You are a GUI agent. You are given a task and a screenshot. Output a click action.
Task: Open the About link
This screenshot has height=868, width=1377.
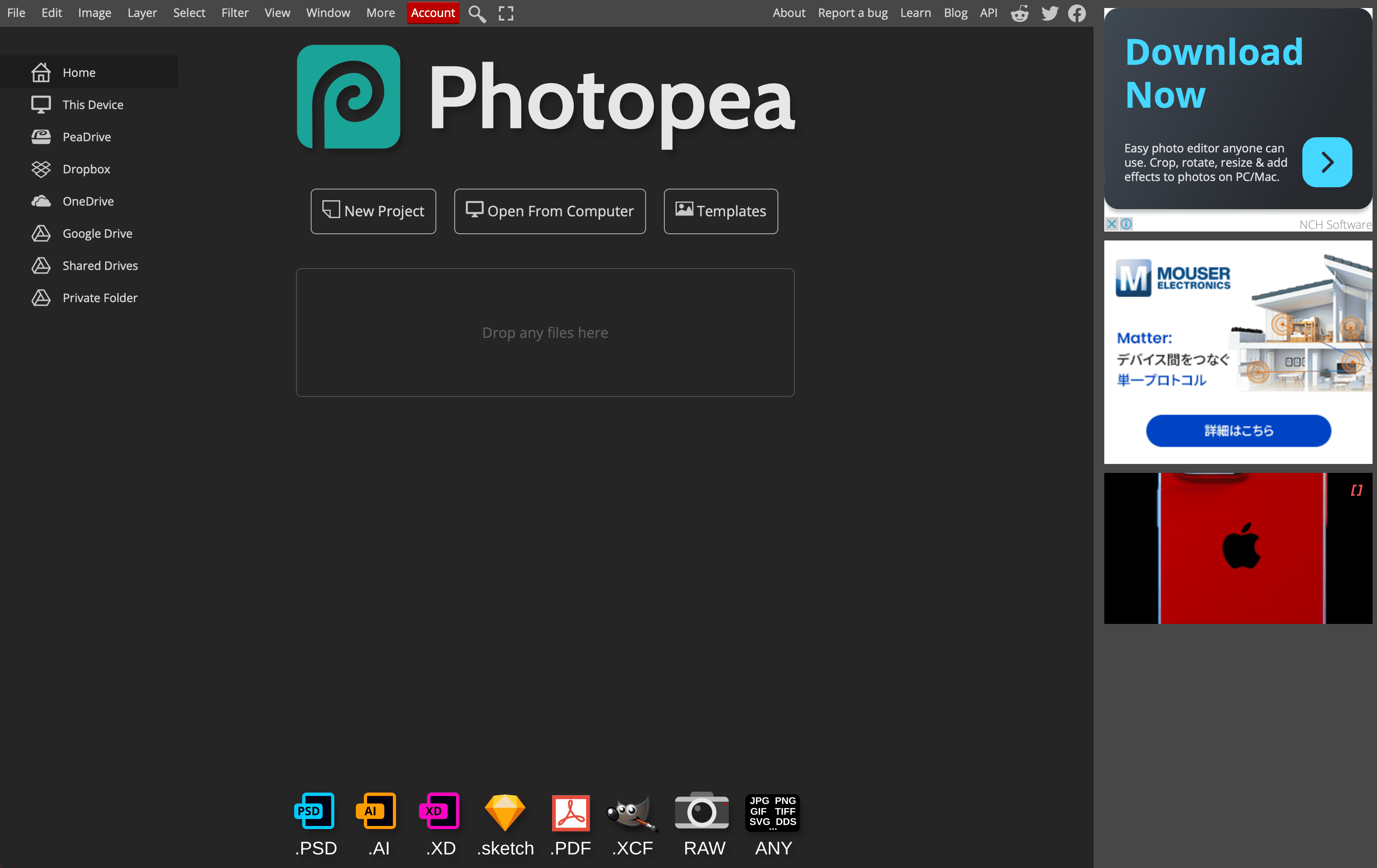coord(789,13)
